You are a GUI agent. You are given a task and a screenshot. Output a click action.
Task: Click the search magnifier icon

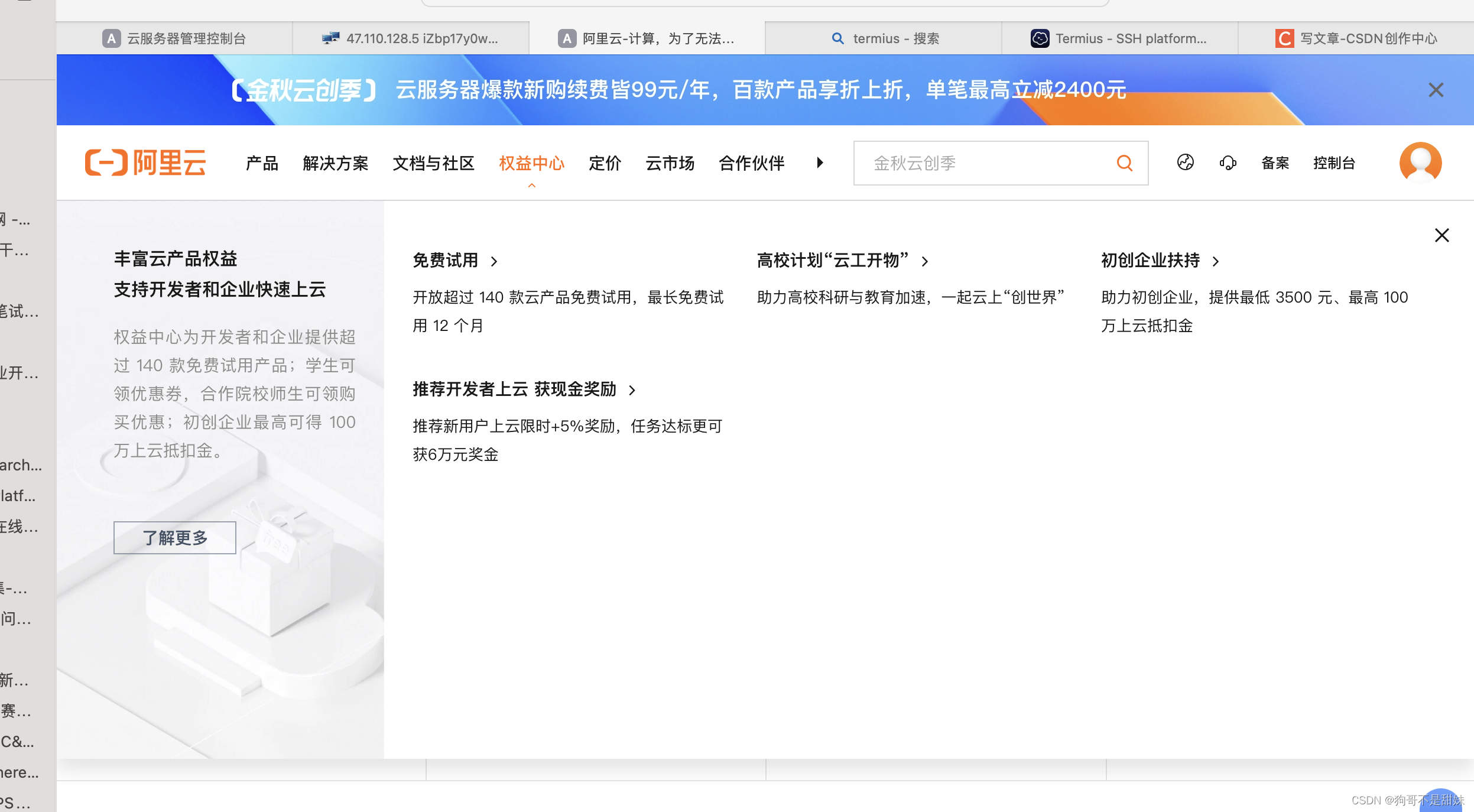(x=1125, y=163)
